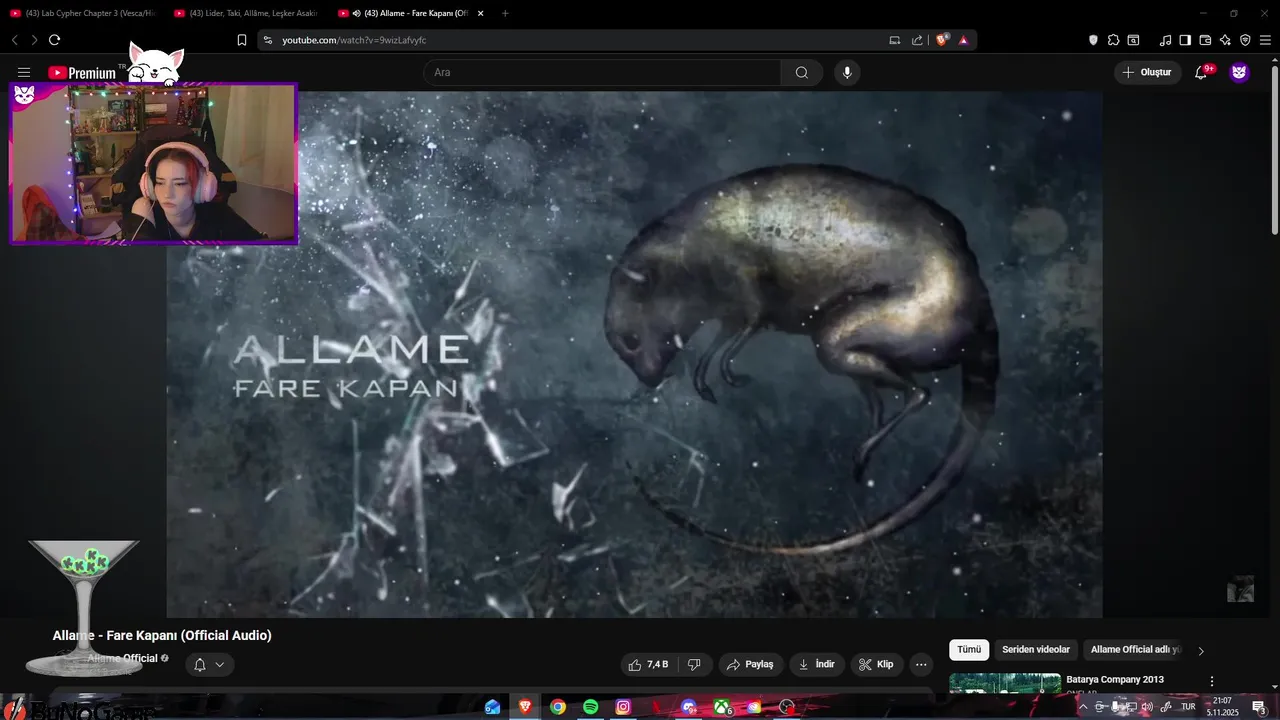Open Xbox app in taskbar
1280x720 pixels.
[x=721, y=707]
